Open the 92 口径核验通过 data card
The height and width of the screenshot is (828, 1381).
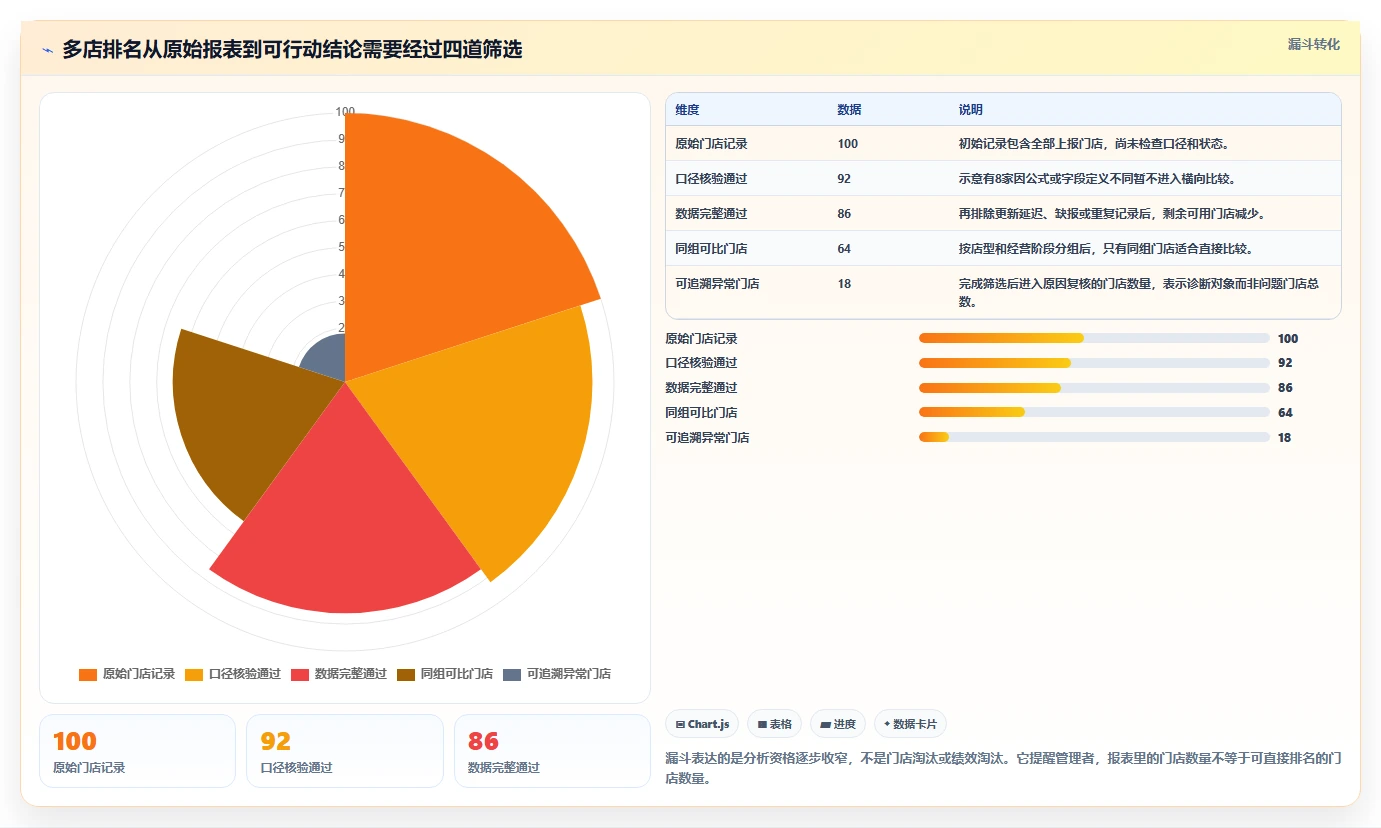point(345,751)
